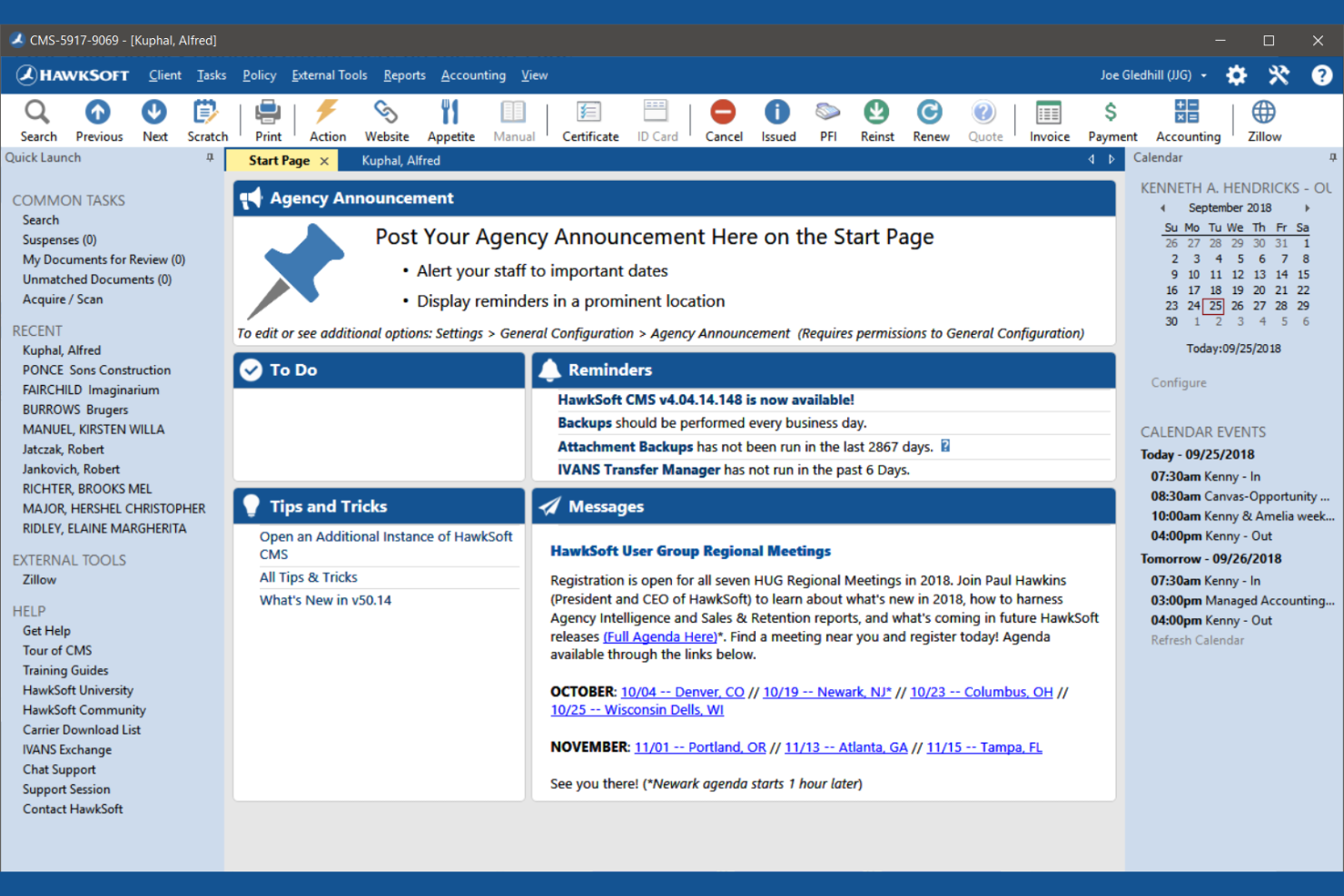This screenshot has width=1344, height=896.
Task: Open the Client menu
Action: (164, 75)
